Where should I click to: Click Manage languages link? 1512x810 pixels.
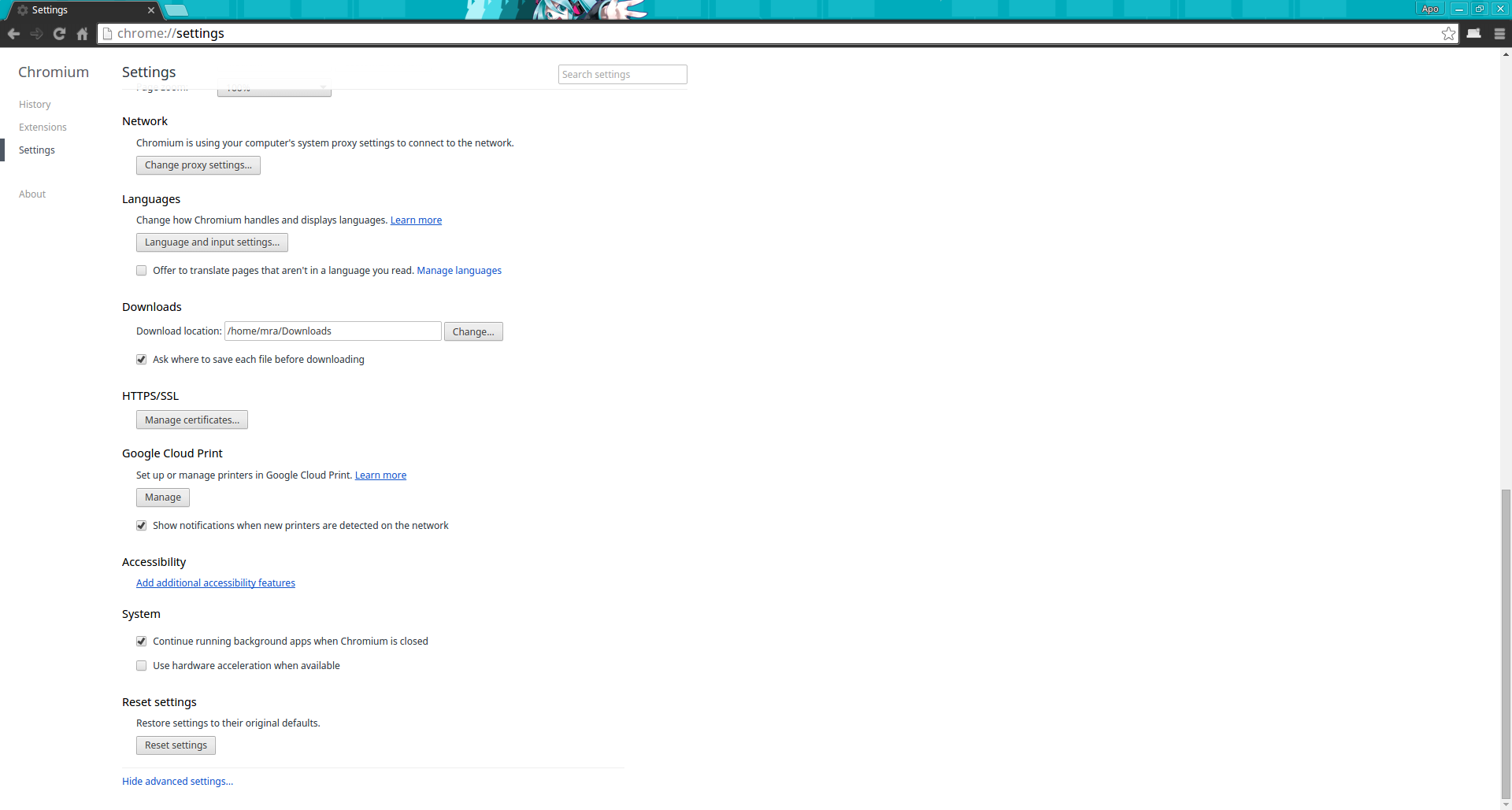tap(459, 271)
